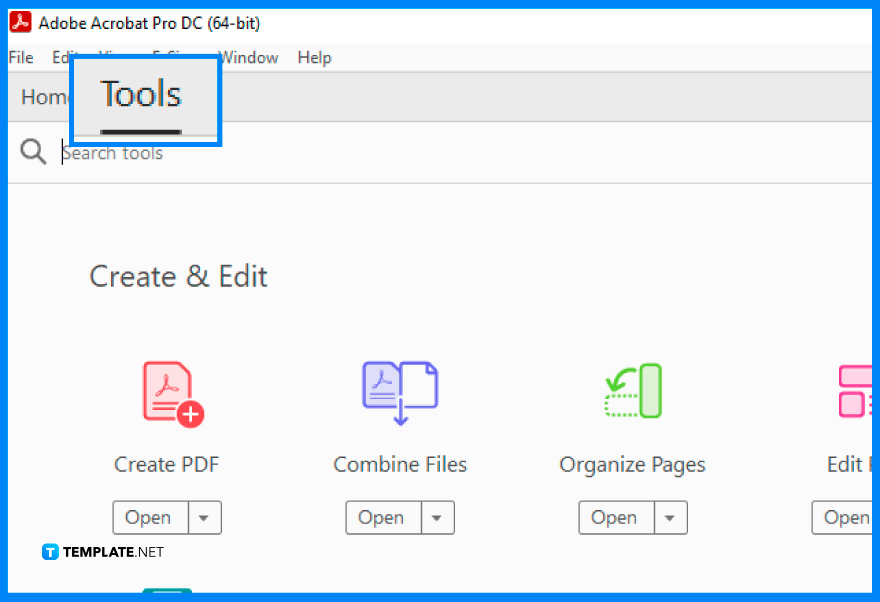
Task: Click Open under Create PDF
Action: pos(149,517)
